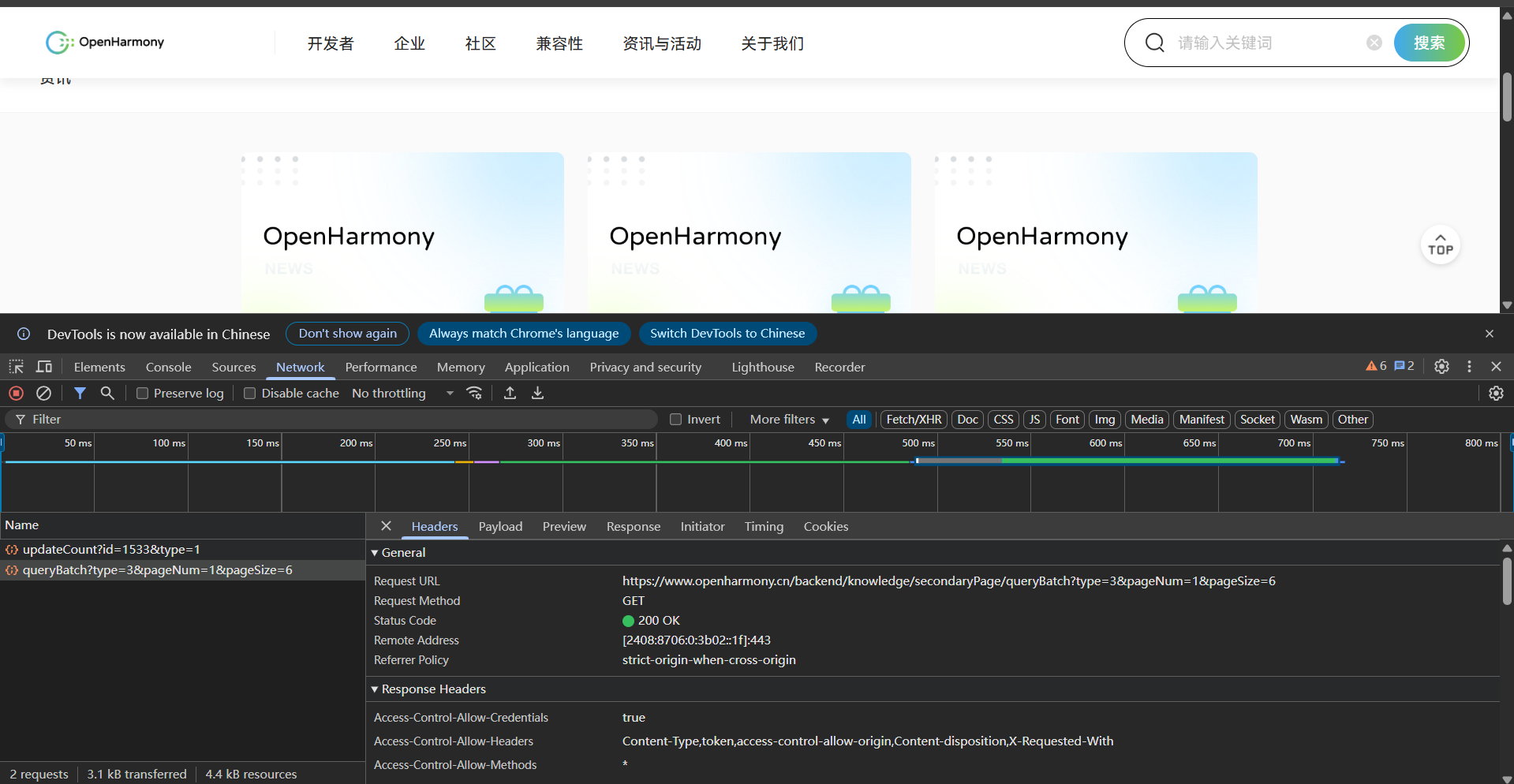1514x784 pixels.
Task: Tick the Invert filter checkbox
Action: 675,420
